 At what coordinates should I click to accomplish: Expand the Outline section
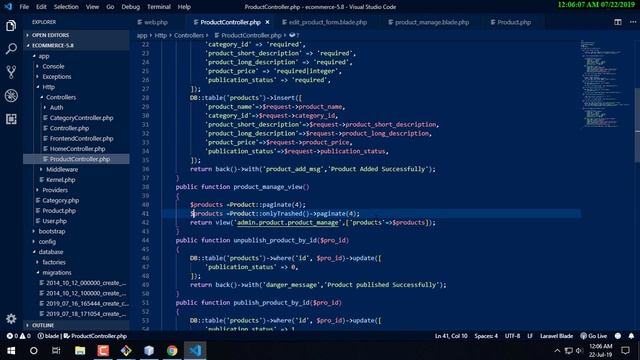tap(76, 325)
